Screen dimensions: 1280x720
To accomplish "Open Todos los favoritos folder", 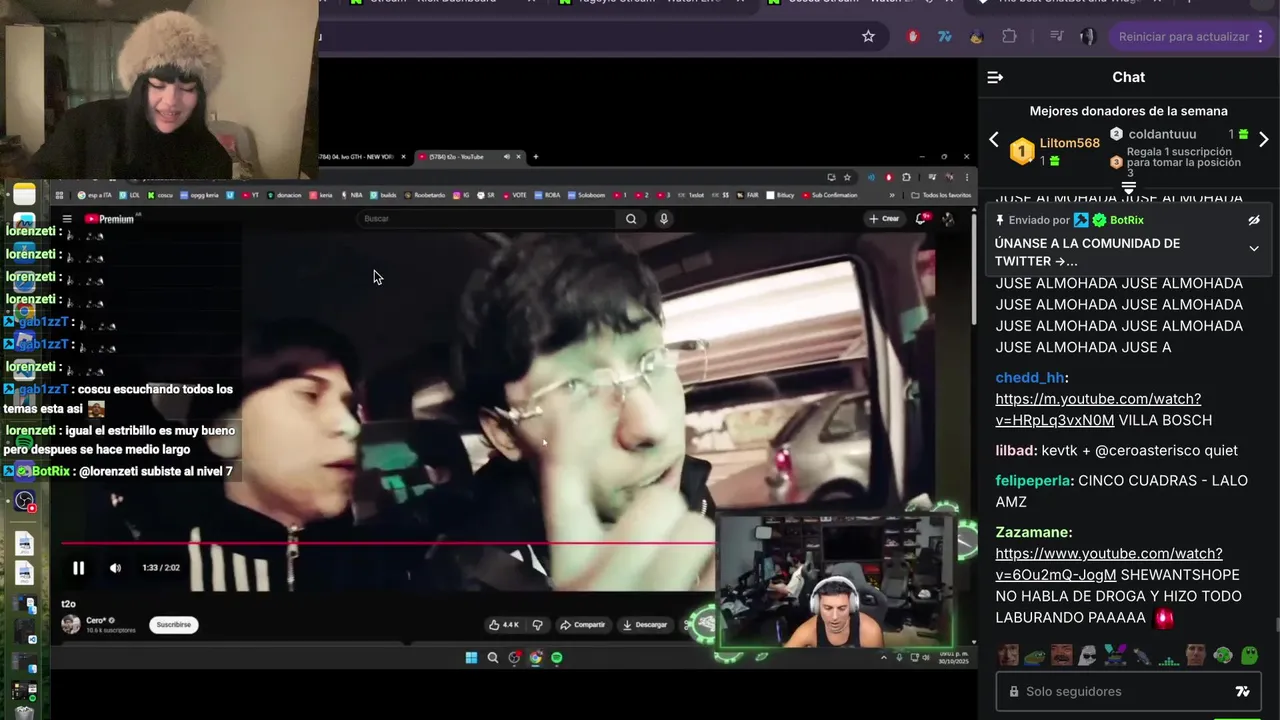I will [940, 195].
